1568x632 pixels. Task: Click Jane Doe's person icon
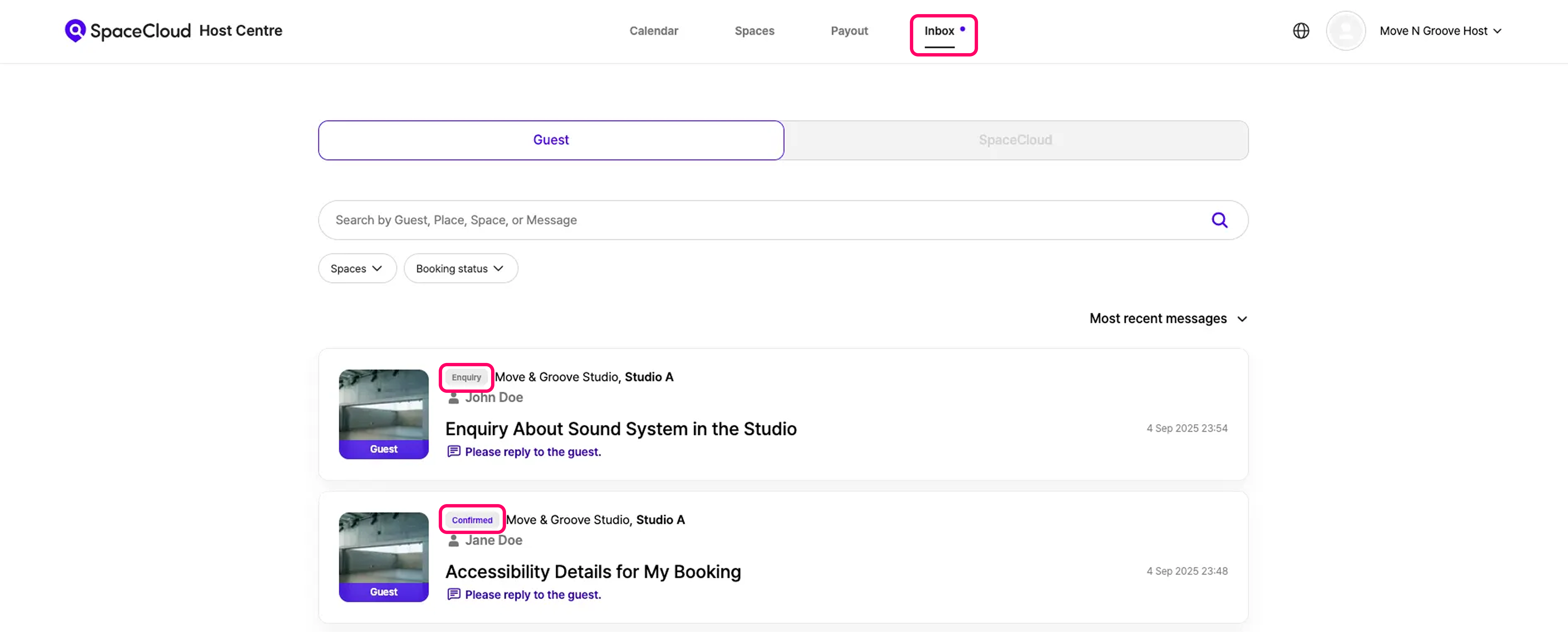pyautogui.click(x=453, y=541)
